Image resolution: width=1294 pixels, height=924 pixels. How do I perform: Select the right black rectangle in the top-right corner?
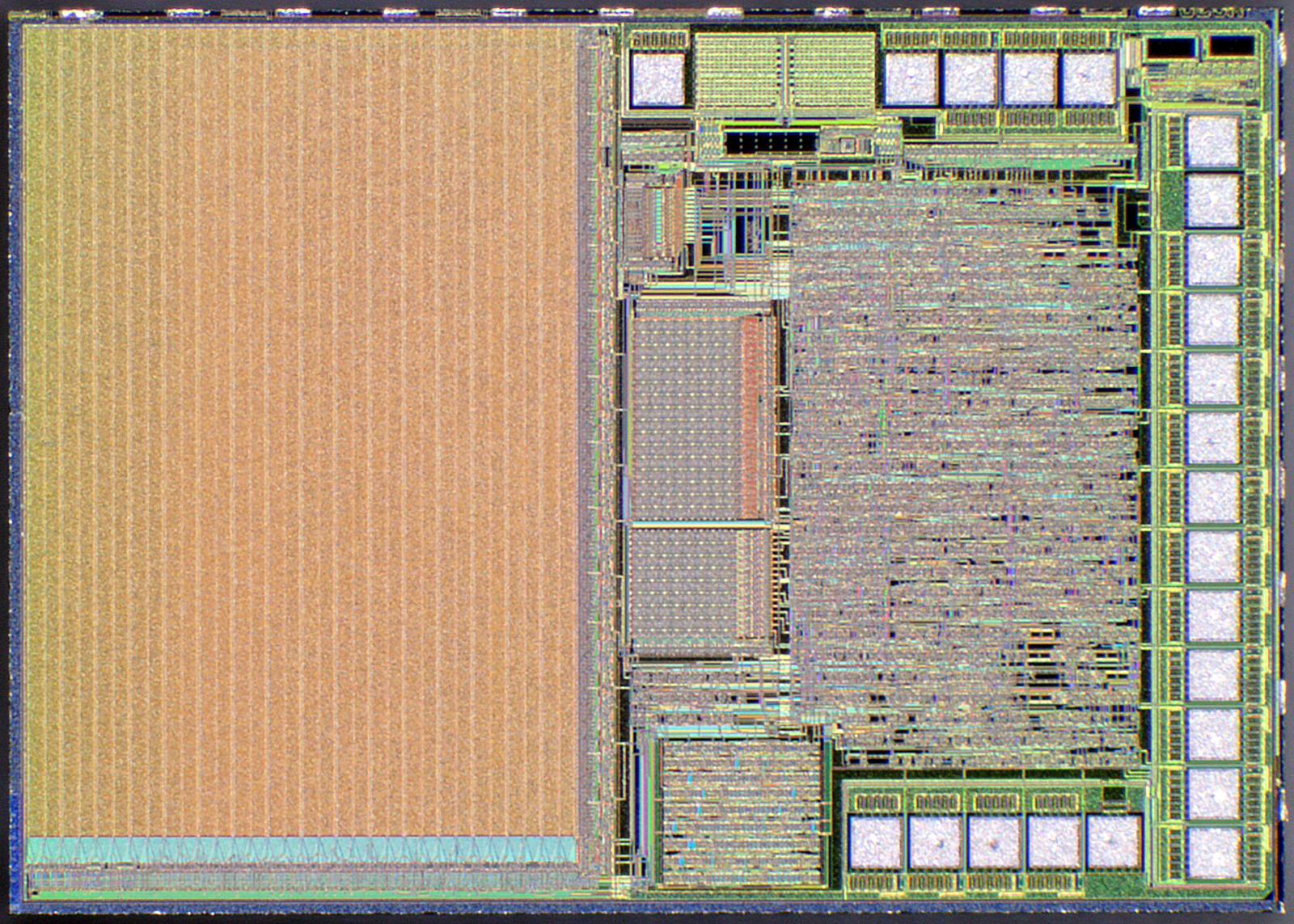point(1231,47)
